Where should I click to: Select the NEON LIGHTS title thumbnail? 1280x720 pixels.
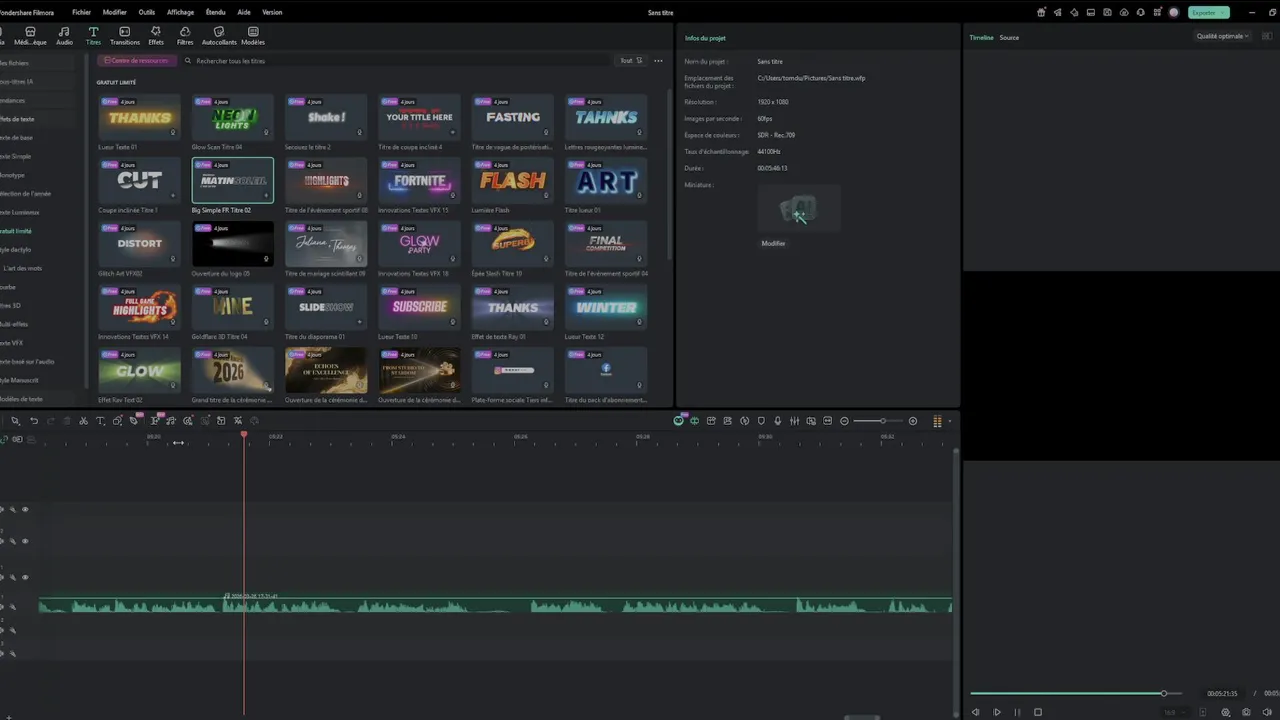click(232, 117)
